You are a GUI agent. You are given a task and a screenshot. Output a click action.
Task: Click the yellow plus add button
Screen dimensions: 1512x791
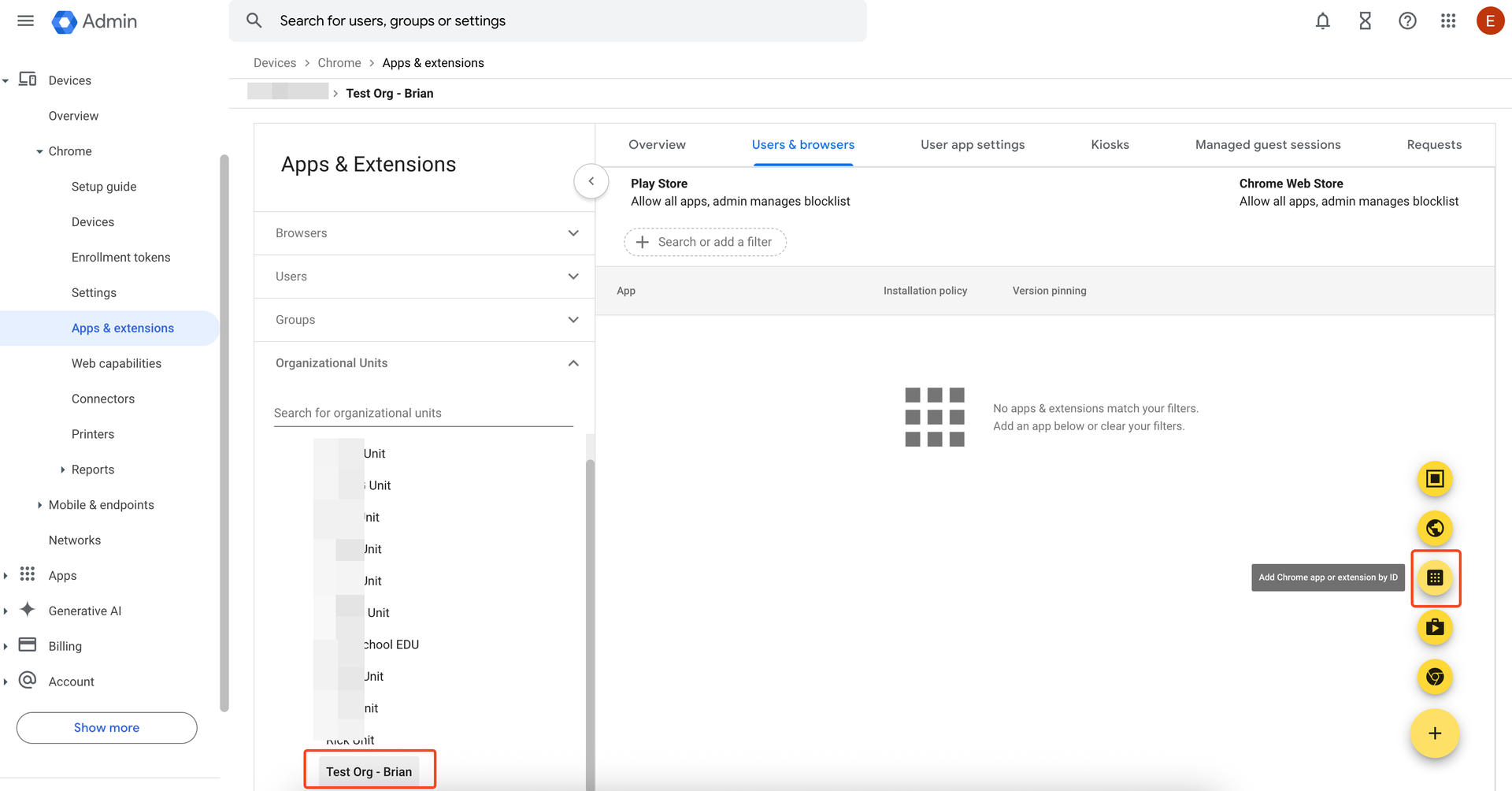click(x=1435, y=733)
